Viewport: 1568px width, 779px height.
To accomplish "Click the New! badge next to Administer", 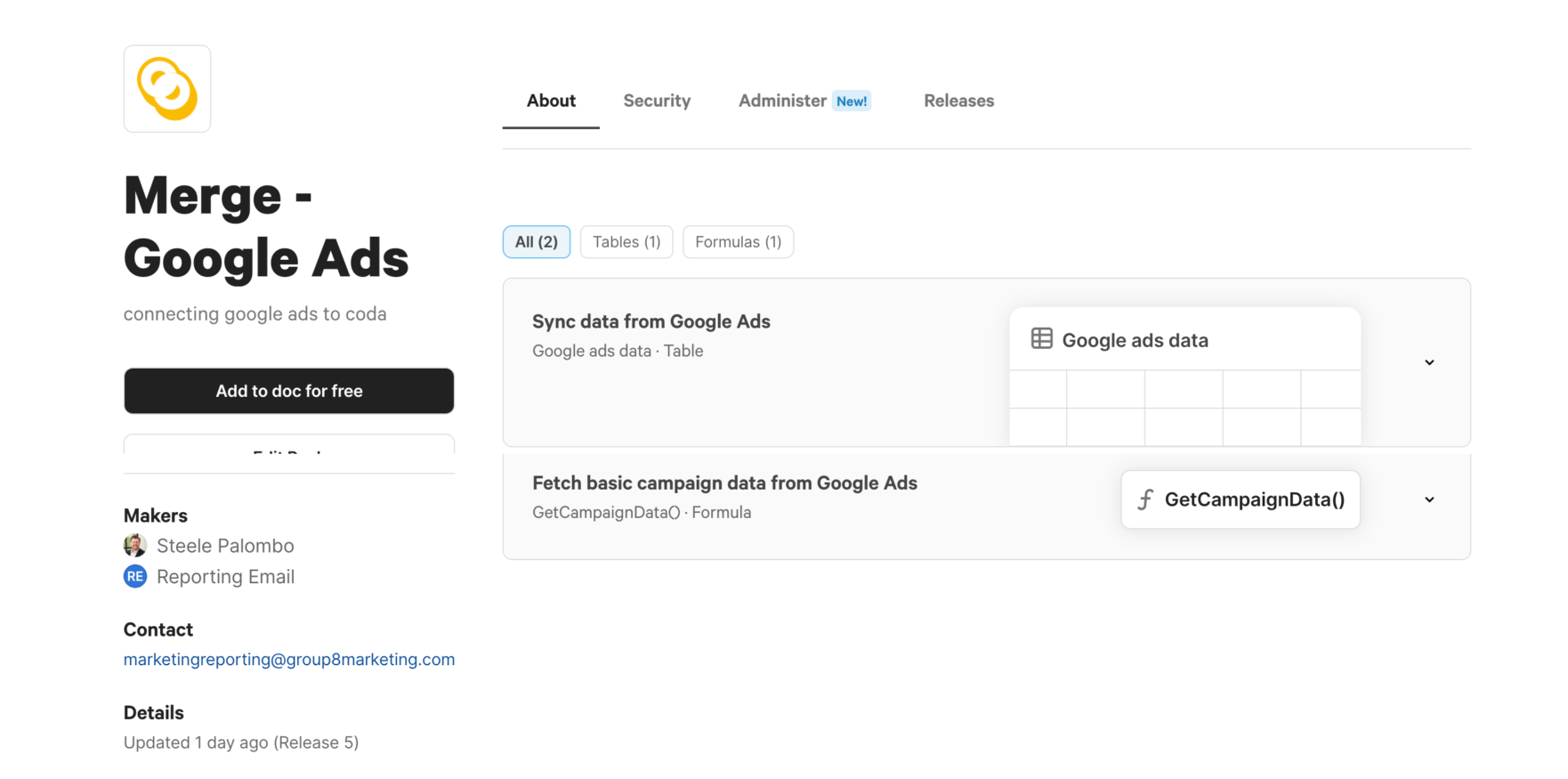I will [851, 101].
